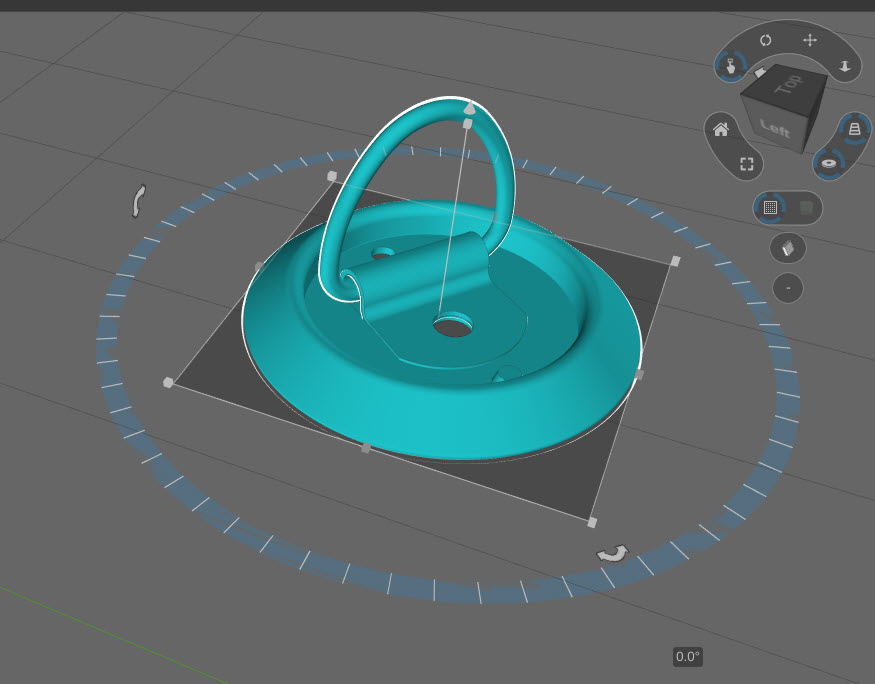Toggle the turntable disc orbit mode
875x684 pixels.
point(828,164)
